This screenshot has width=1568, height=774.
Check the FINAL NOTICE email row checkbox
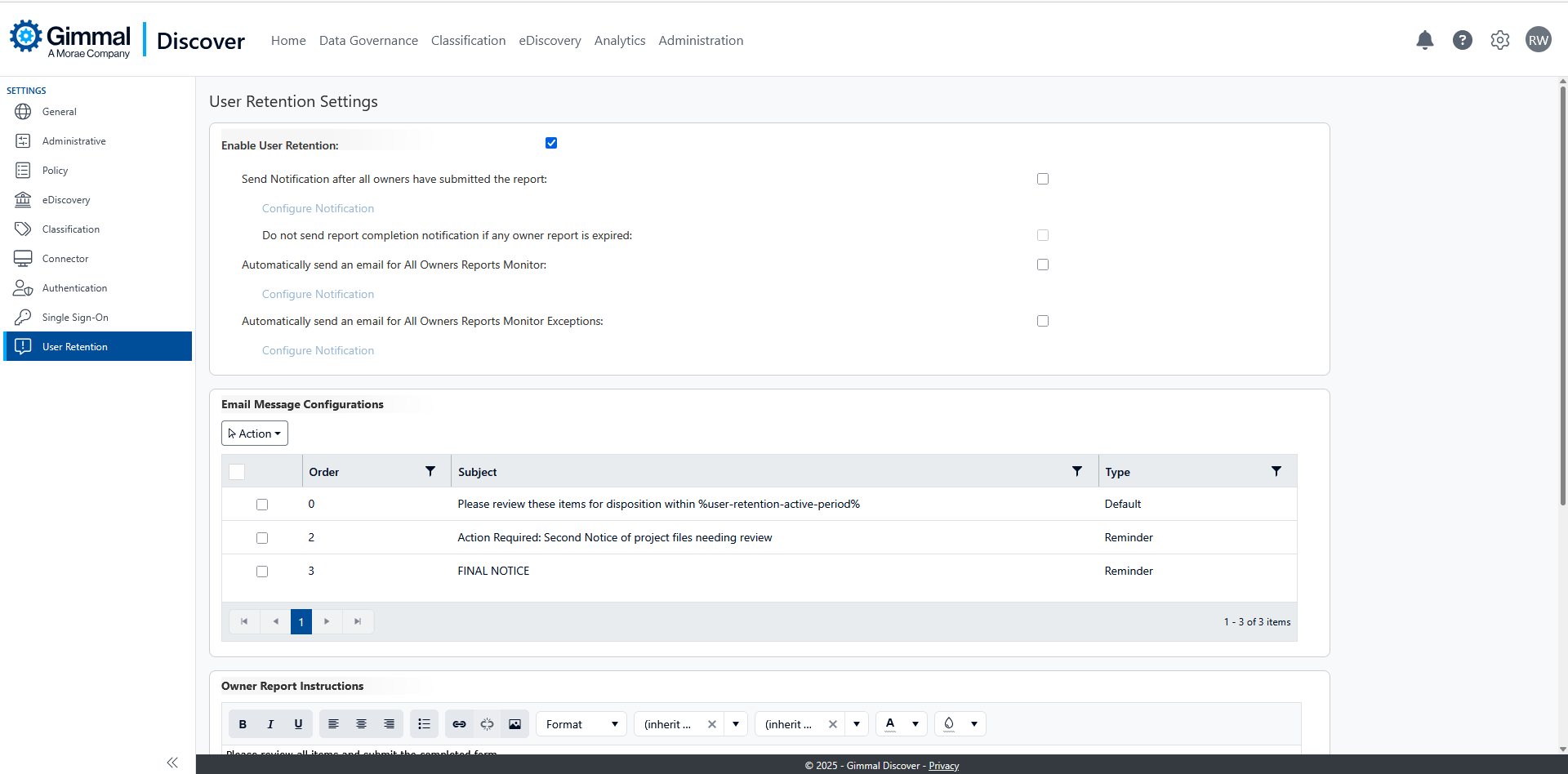[x=261, y=571]
